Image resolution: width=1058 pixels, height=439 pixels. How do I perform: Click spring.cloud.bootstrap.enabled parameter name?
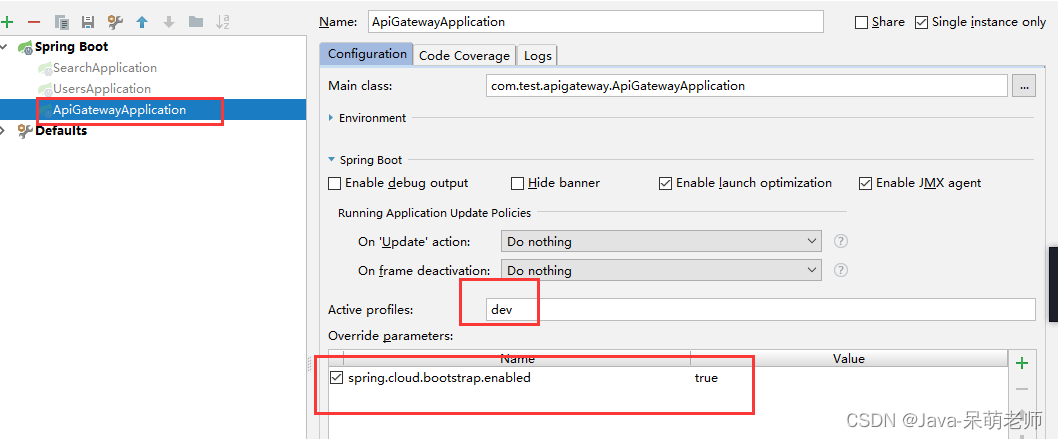pyautogui.click(x=439, y=378)
